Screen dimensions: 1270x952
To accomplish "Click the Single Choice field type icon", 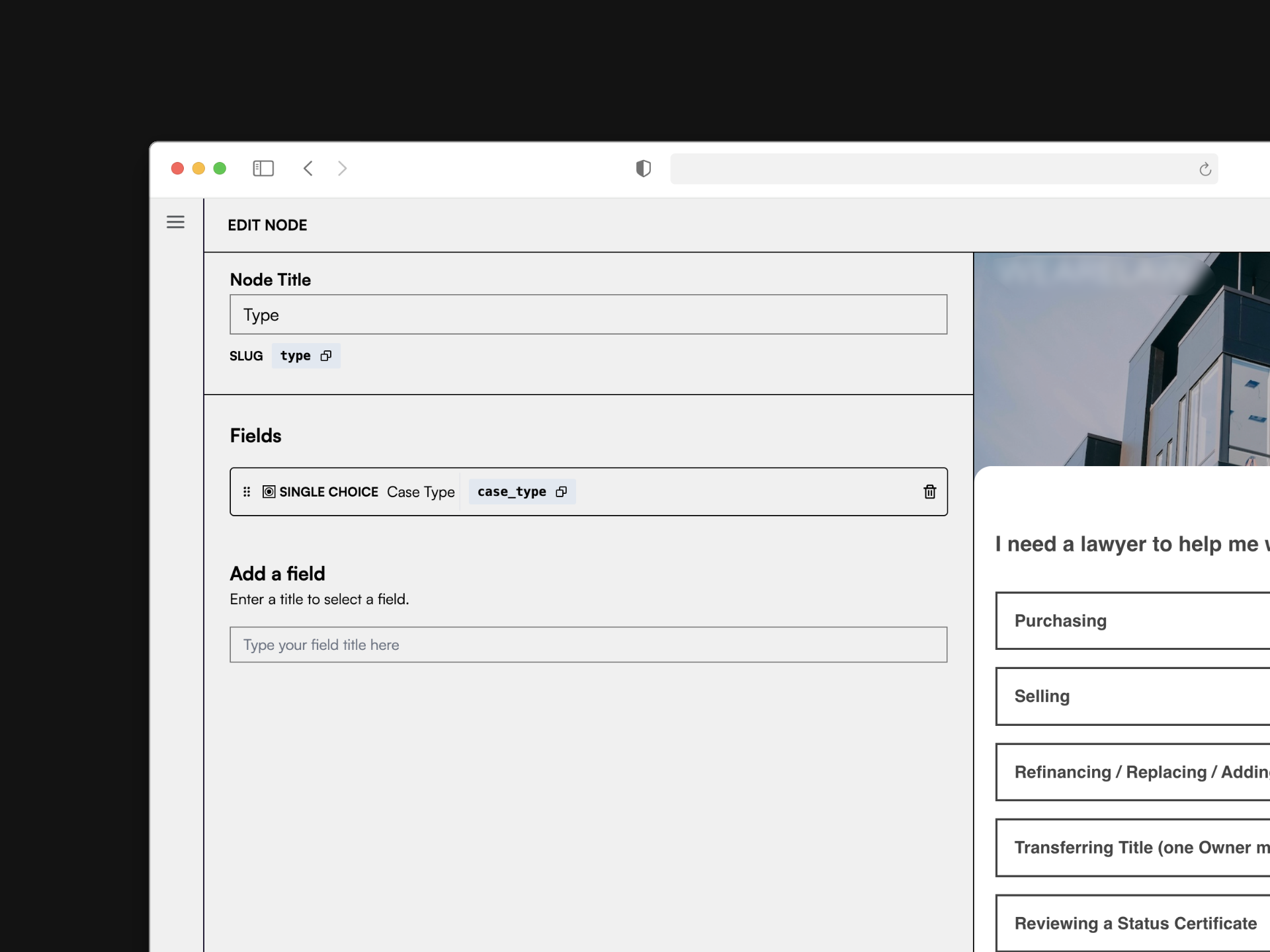I will [268, 492].
